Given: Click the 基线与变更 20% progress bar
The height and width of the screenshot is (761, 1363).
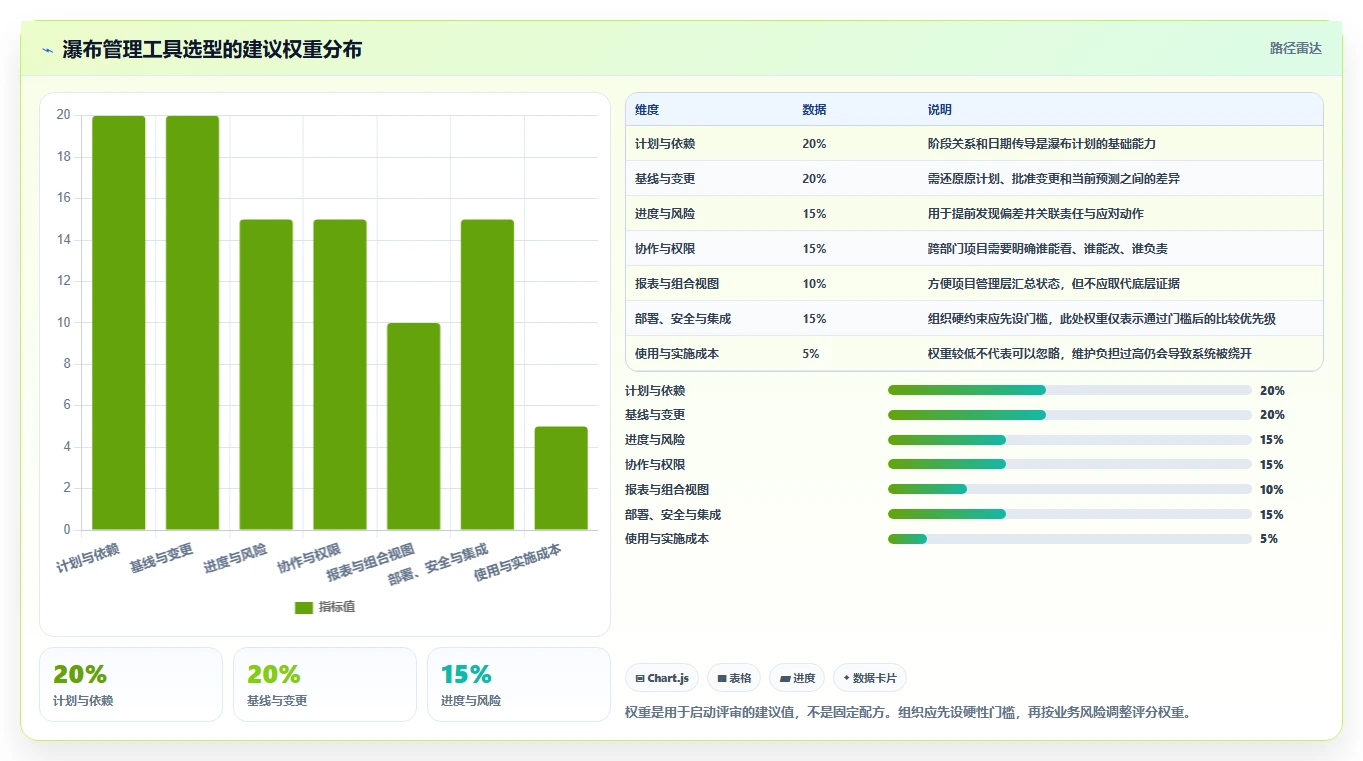Looking at the screenshot, I should tap(1070, 415).
